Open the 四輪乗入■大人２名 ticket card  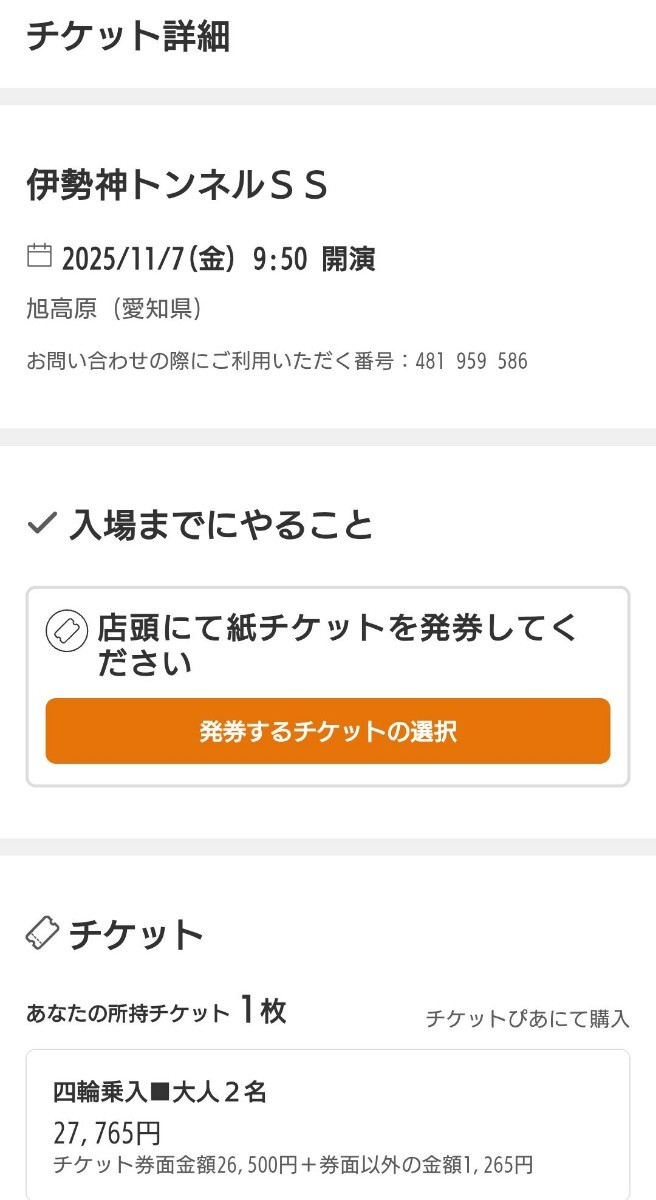(x=328, y=1125)
